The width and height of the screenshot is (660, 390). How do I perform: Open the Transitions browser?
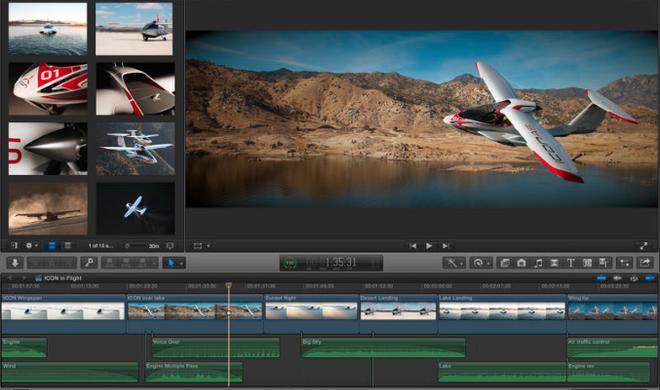(554, 263)
